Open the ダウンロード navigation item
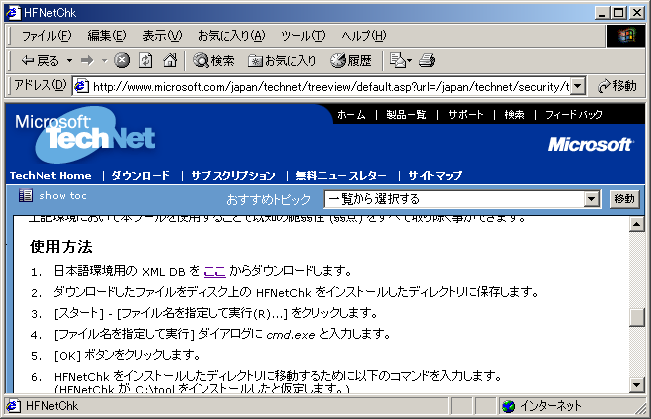The width and height of the screenshot is (651, 419). coord(140,176)
